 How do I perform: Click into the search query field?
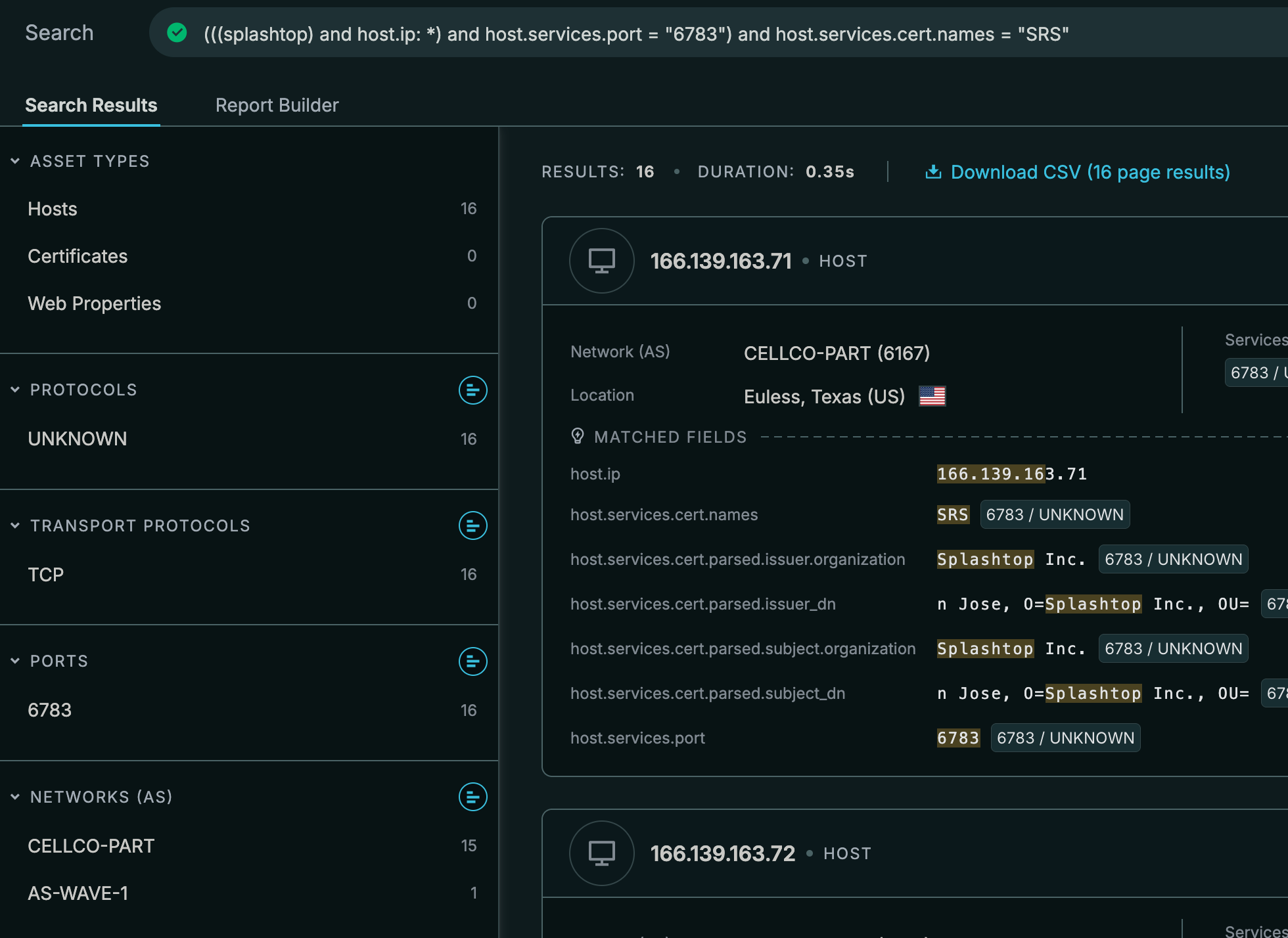[635, 34]
